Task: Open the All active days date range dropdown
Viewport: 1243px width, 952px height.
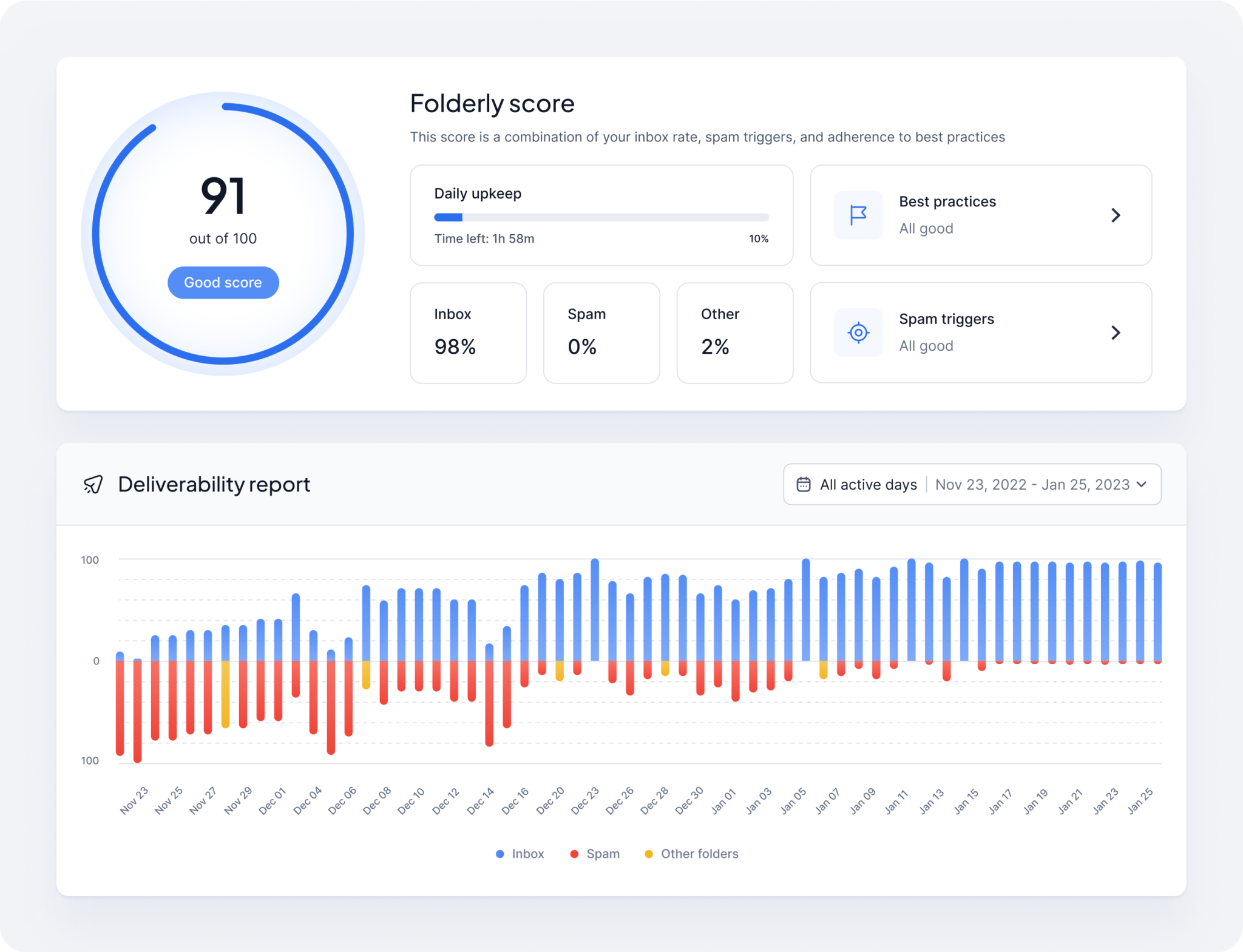Action: (868, 484)
